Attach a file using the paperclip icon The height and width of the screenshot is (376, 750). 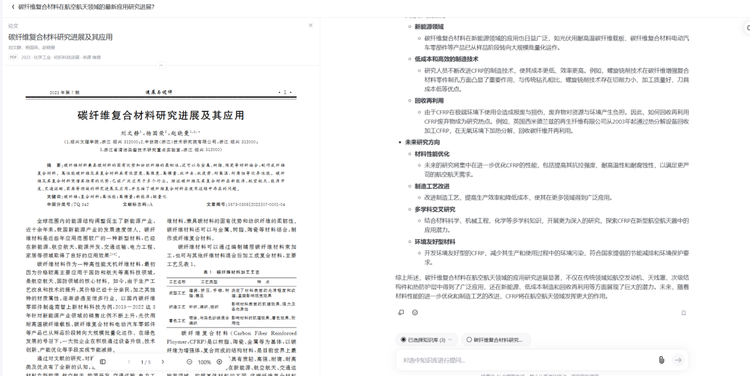click(x=662, y=360)
